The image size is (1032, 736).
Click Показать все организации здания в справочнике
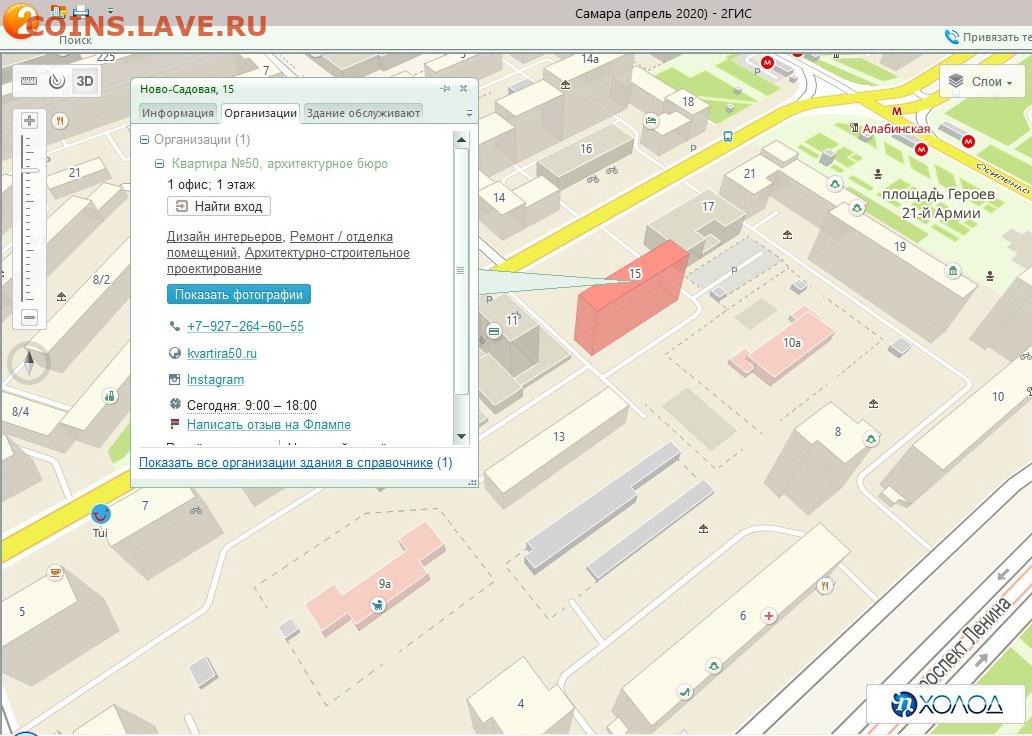[x=286, y=463]
